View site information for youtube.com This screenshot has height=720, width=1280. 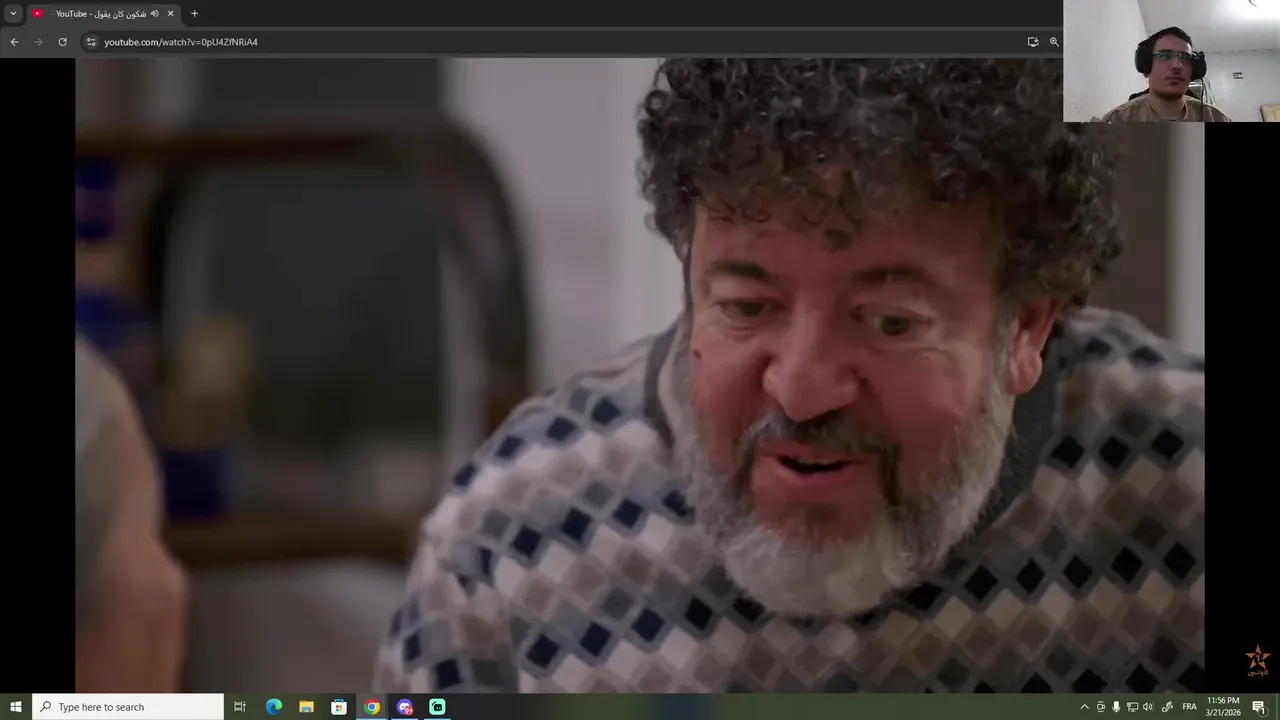tap(91, 42)
